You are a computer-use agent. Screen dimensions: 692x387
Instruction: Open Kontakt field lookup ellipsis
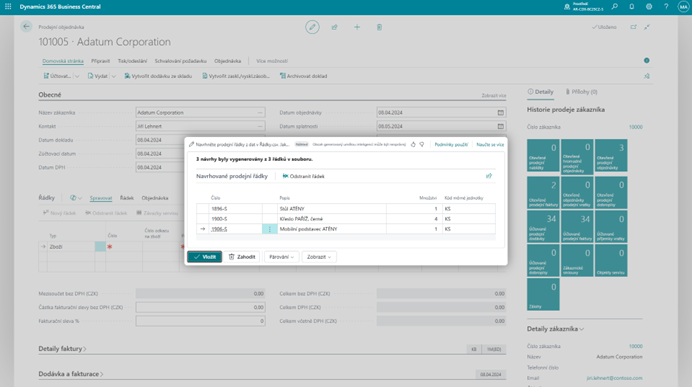tap(260, 126)
